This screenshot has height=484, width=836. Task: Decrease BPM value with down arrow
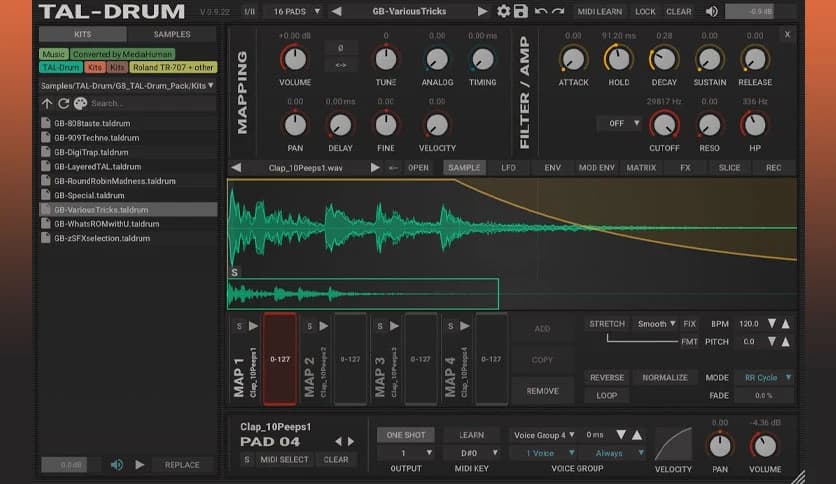click(x=771, y=324)
